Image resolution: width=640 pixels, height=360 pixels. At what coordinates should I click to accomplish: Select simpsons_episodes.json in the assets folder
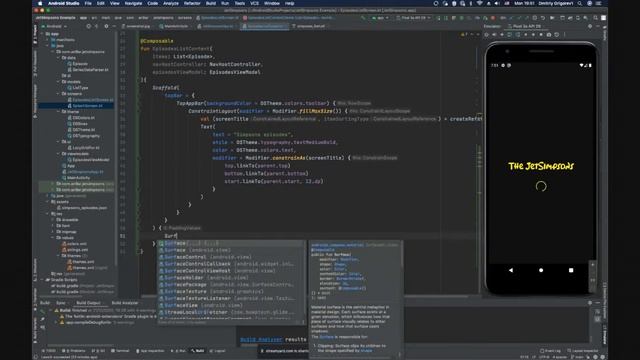pos(84,208)
